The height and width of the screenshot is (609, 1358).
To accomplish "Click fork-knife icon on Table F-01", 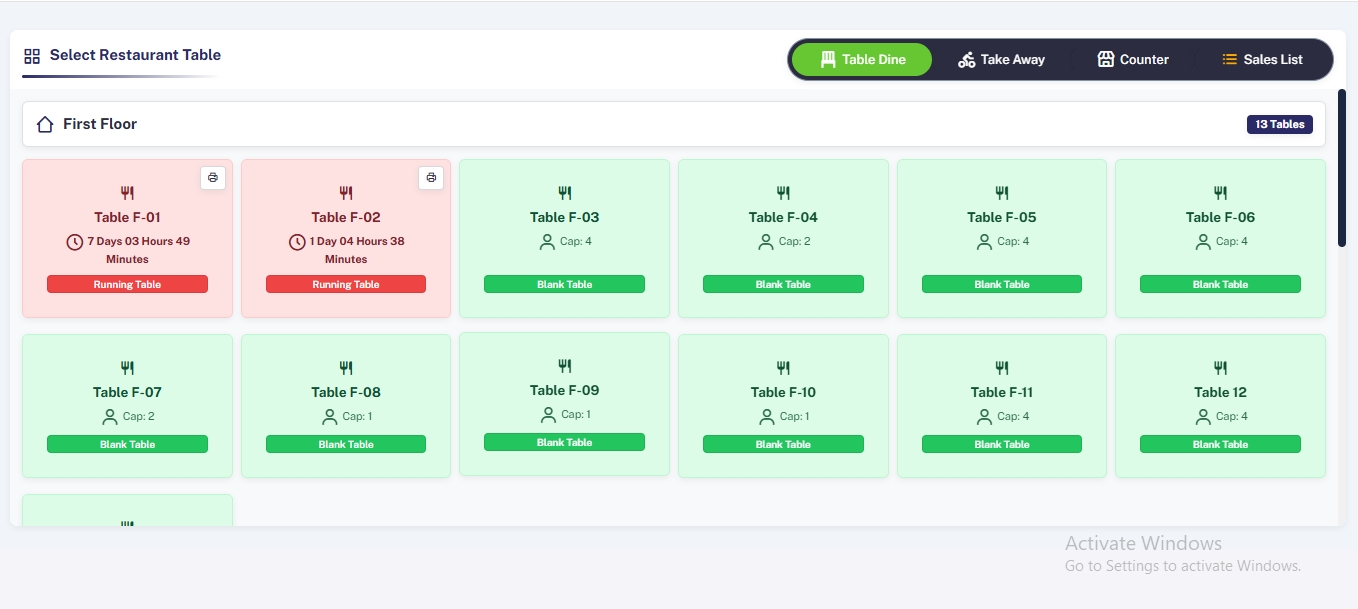I will (127, 193).
